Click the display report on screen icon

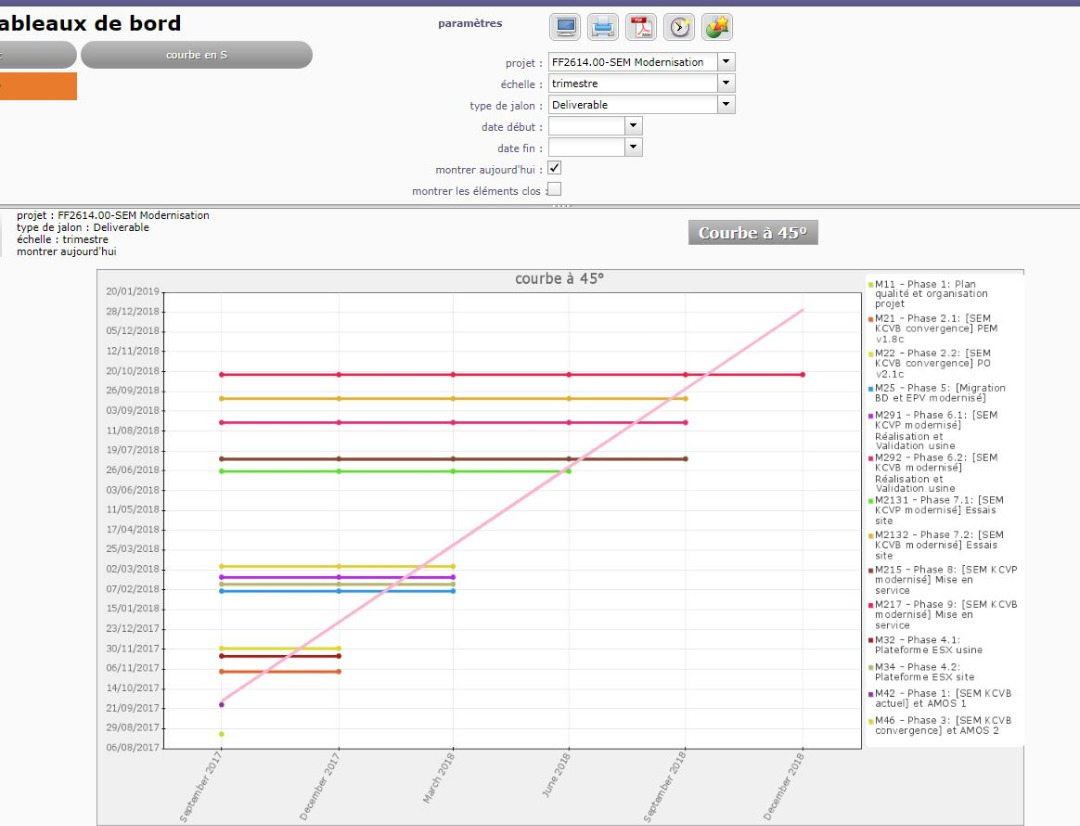tap(565, 27)
